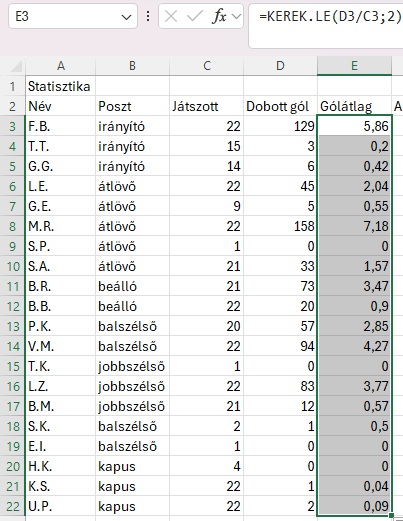Select average cell 7,18

click(x=354, y=226)
